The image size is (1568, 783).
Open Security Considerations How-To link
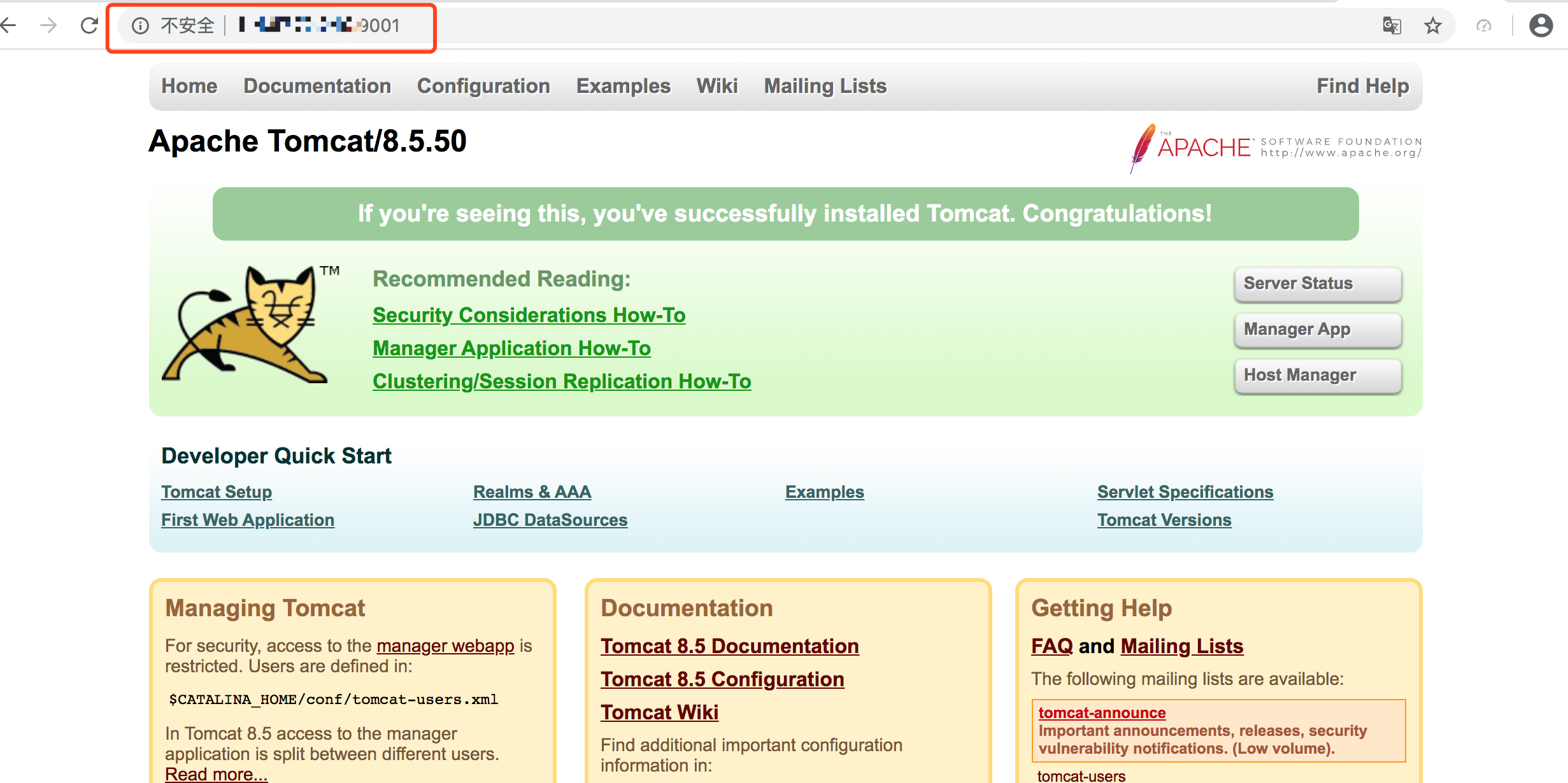click(x=529, y=315)
